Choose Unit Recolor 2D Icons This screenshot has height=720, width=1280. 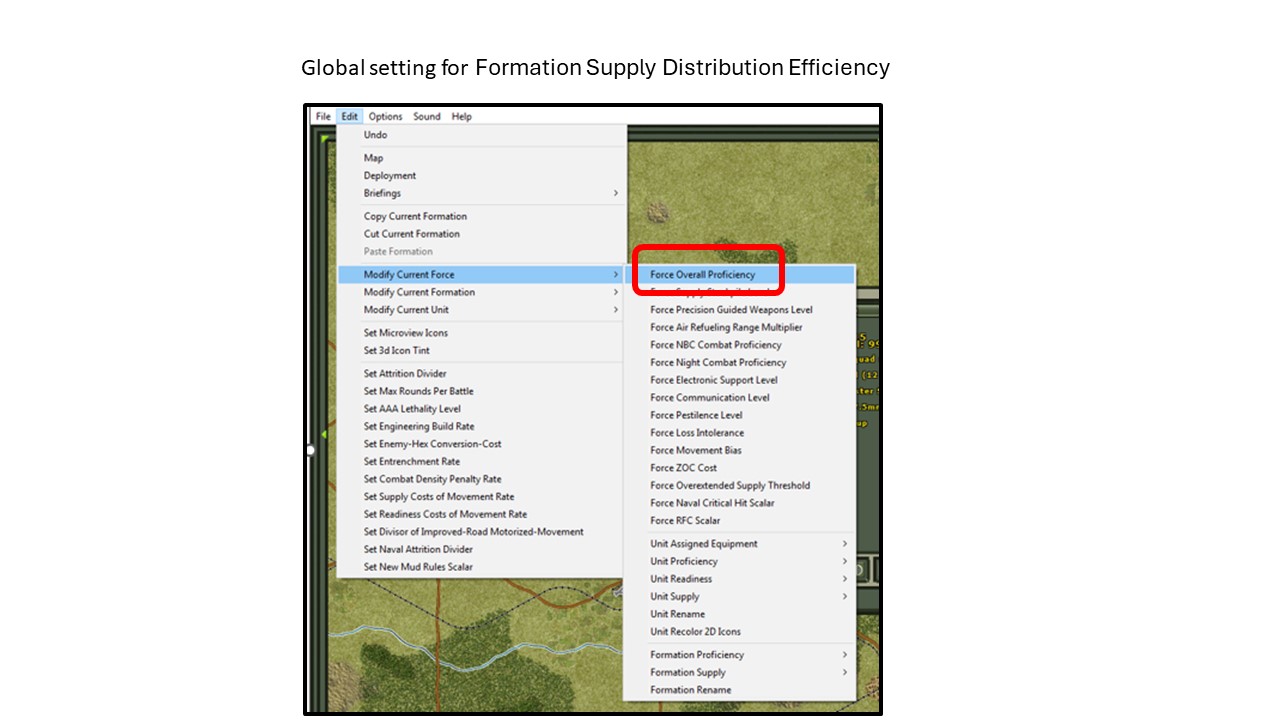pyautogui.click(x=740, y=632)
